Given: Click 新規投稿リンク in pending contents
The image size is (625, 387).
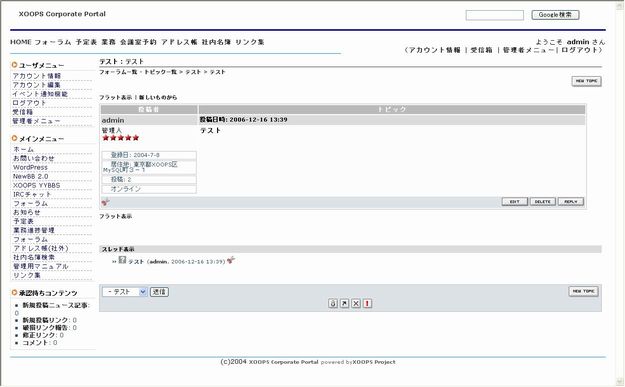Looking at the screenshot, I should point(46,320).
